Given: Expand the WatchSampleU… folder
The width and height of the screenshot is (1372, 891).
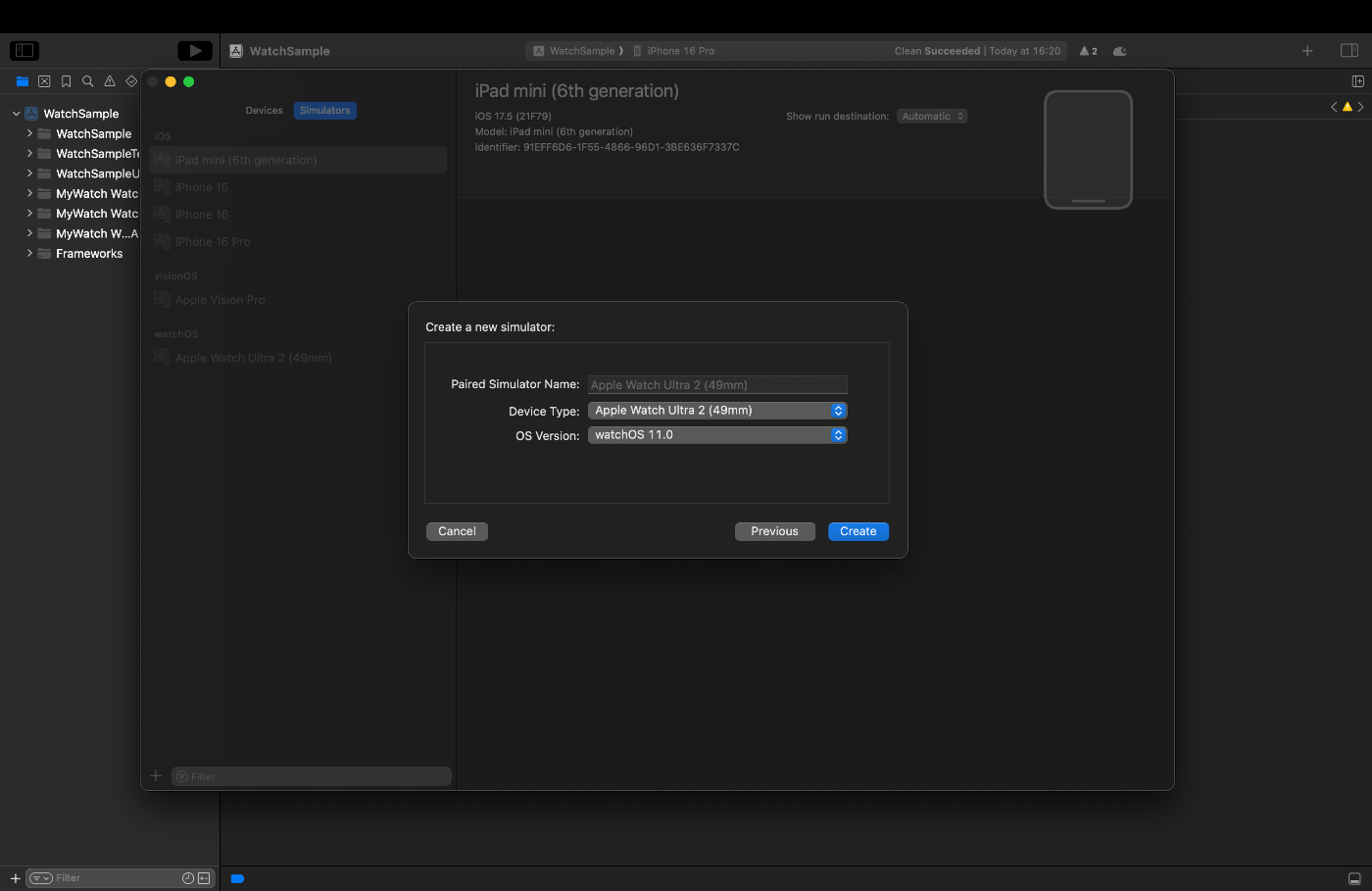Looking at the screenshot, I should (x=29, y=173).
